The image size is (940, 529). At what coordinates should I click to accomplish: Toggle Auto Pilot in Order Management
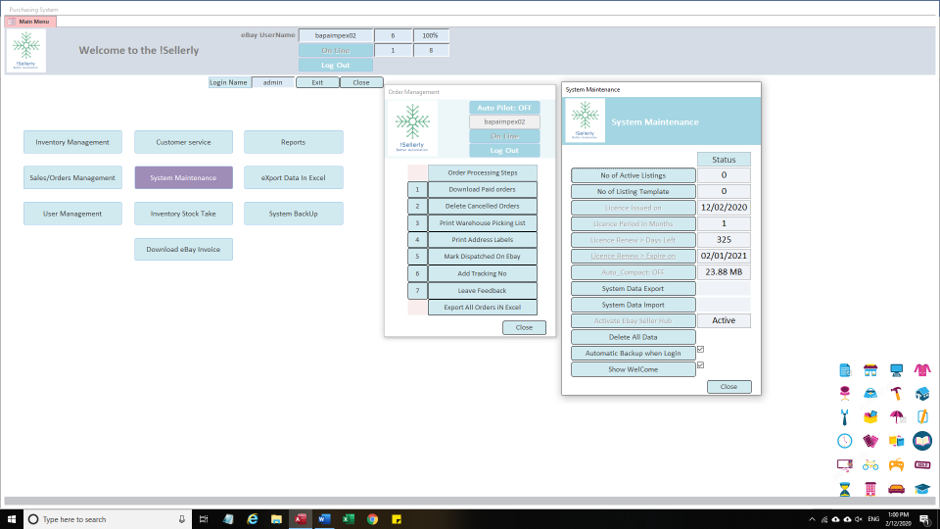point(504,108)
